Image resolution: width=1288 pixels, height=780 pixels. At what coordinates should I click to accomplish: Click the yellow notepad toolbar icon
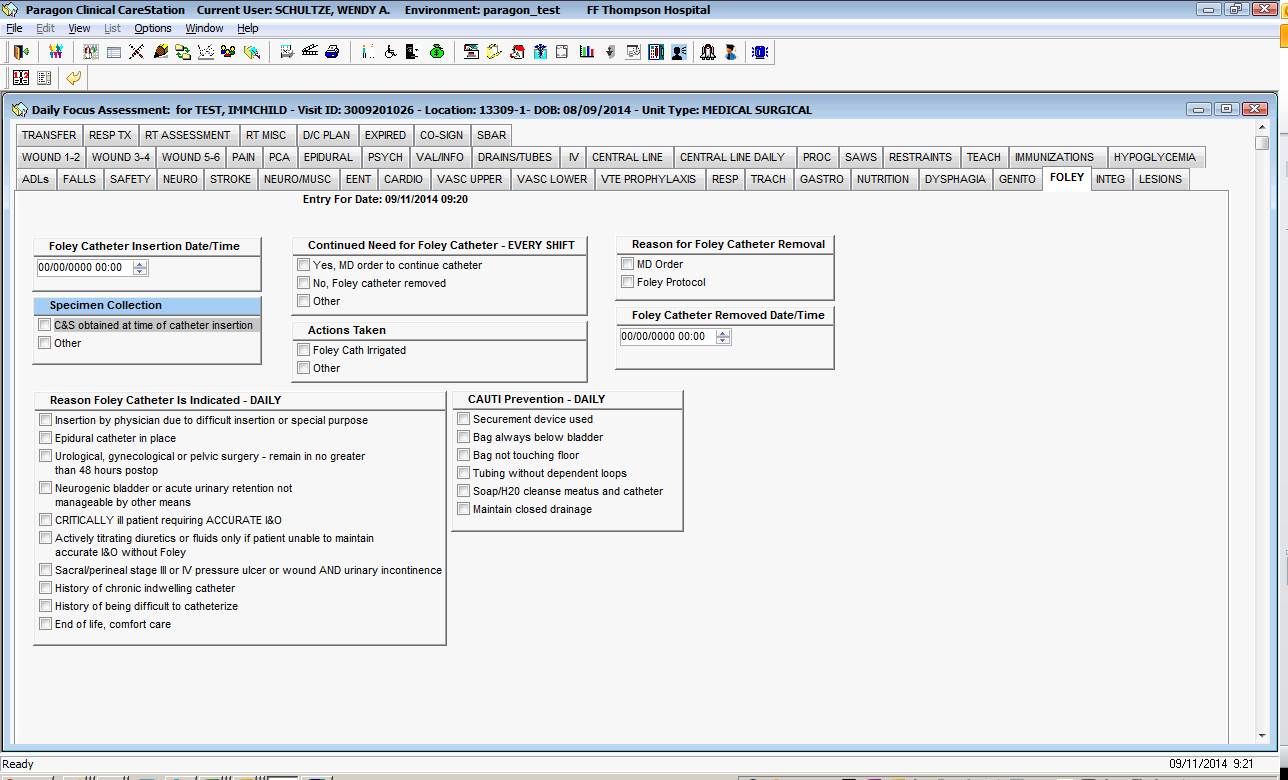coord(495,52)
